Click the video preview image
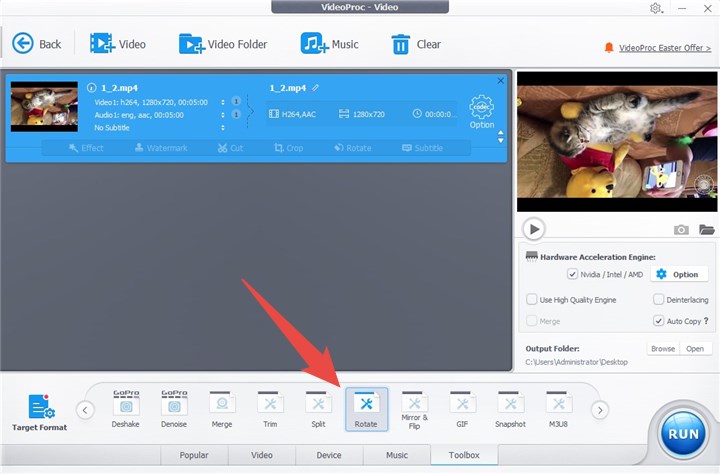The height and width of the screenshot is (474, 720). click(617, 141)
